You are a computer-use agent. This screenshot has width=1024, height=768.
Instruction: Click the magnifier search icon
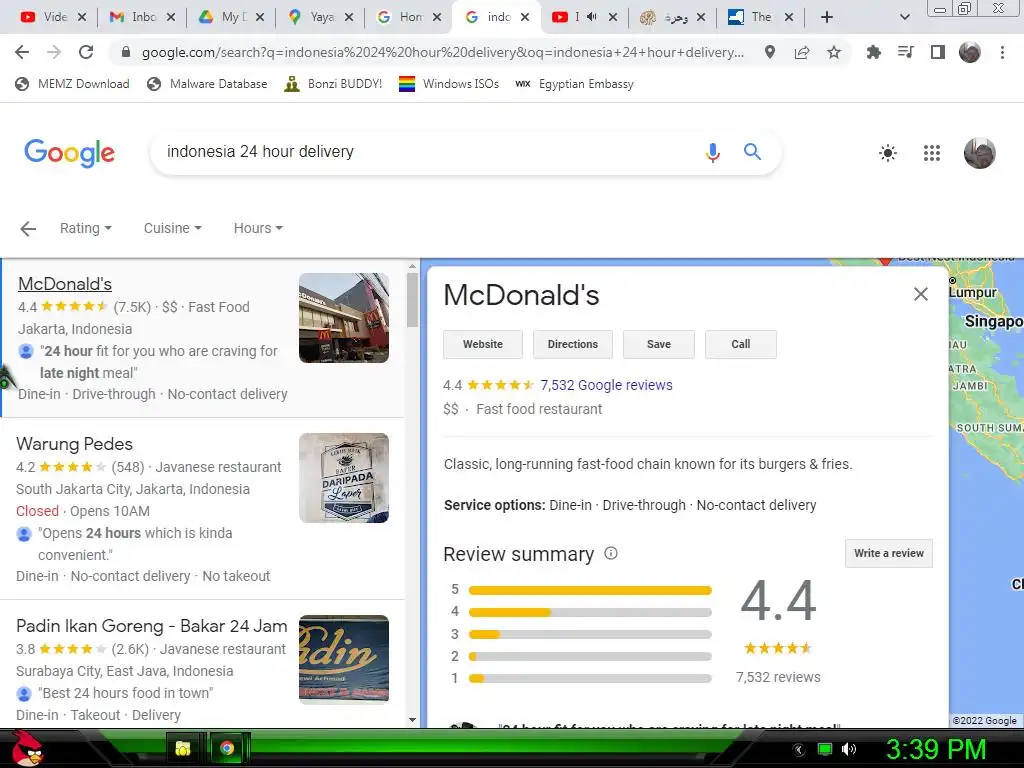pyautogui.click(x=752, y=152)
